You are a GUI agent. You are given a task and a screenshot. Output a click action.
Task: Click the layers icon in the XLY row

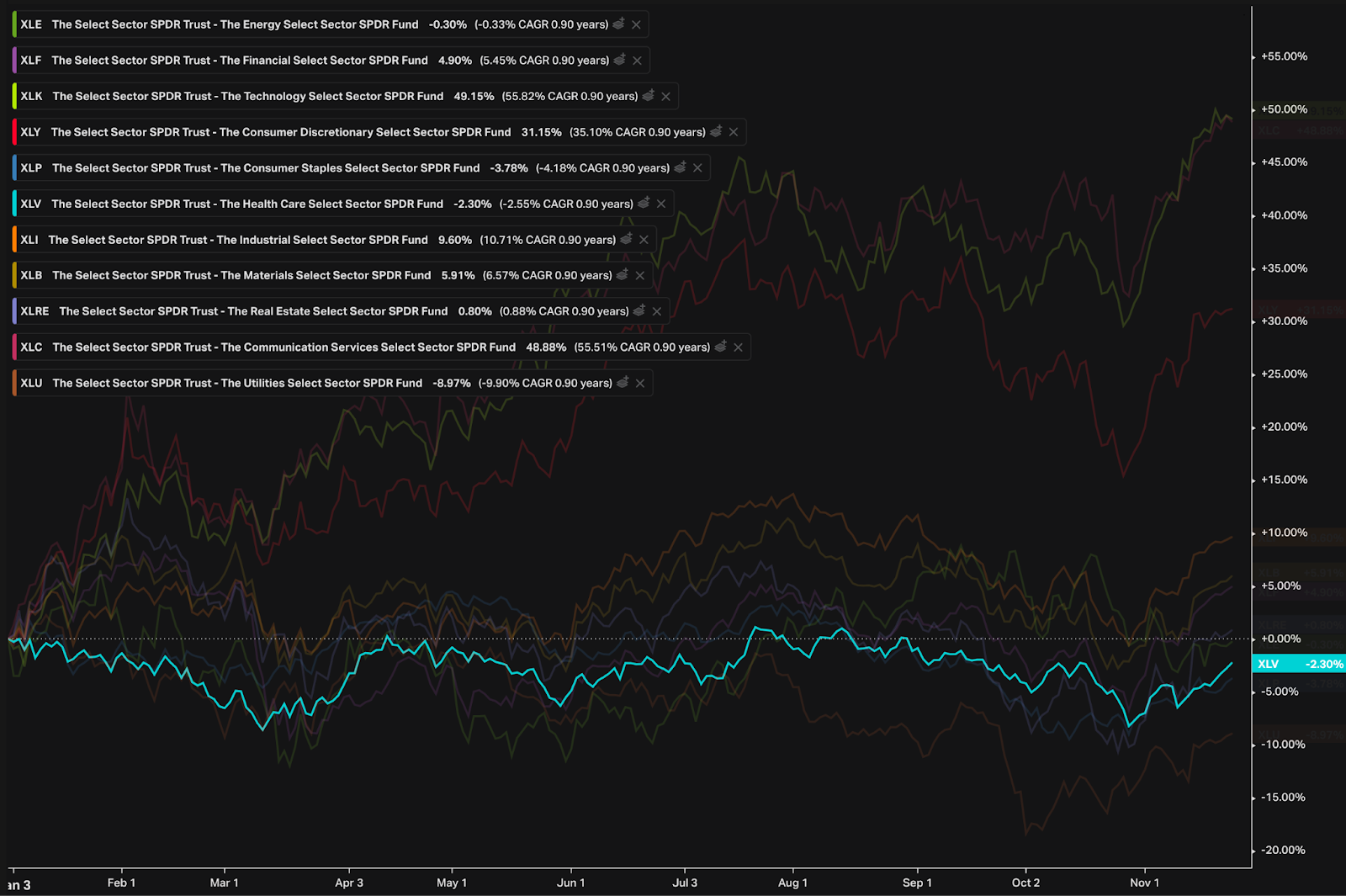coord(716,132)
